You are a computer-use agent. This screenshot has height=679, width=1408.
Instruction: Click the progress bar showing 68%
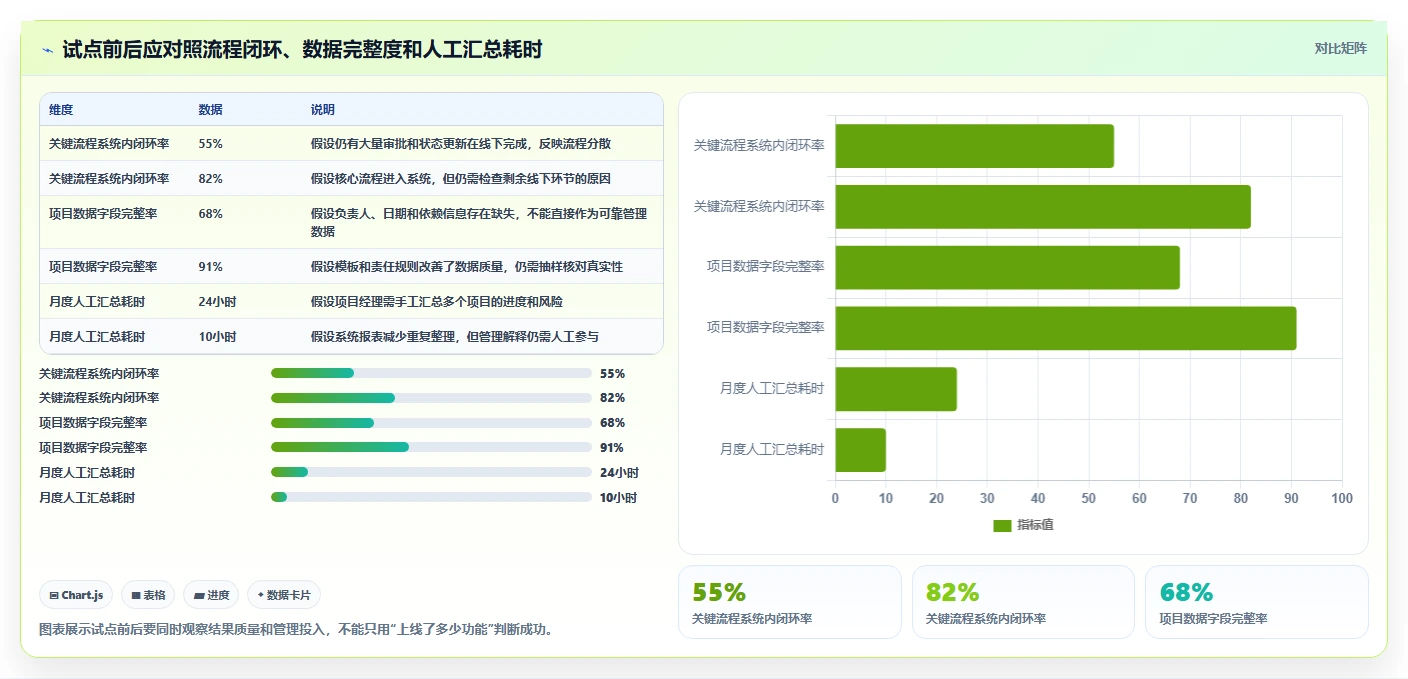[431, 423]
